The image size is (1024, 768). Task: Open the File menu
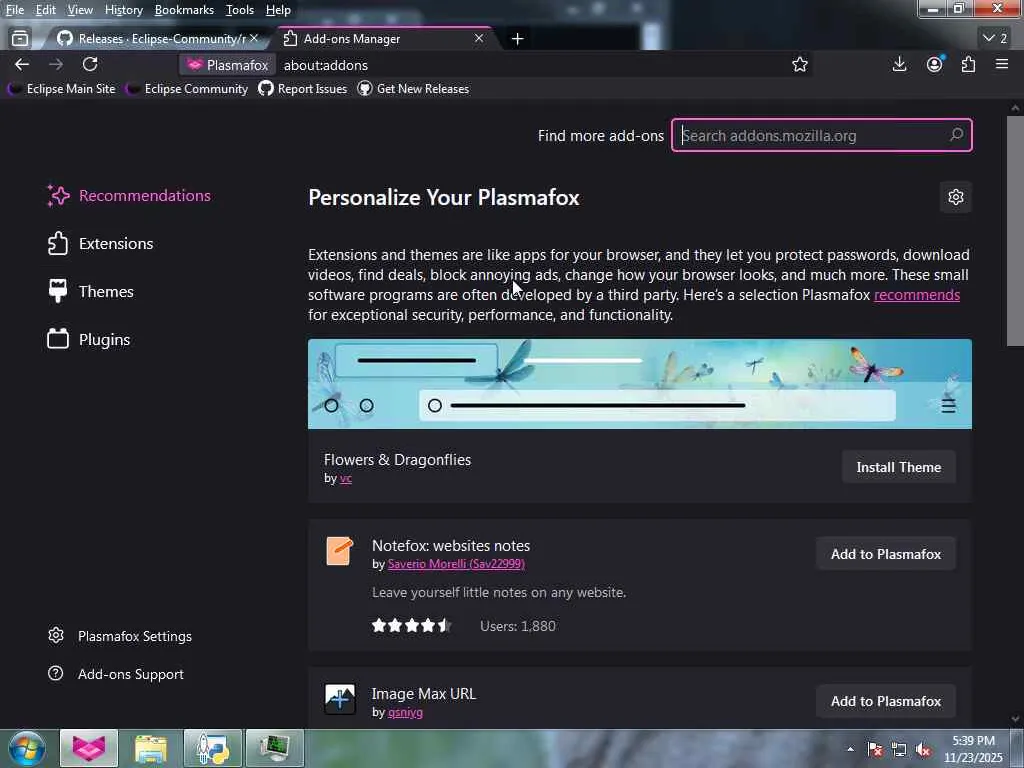pyautogui.click(x=14, y=10)
